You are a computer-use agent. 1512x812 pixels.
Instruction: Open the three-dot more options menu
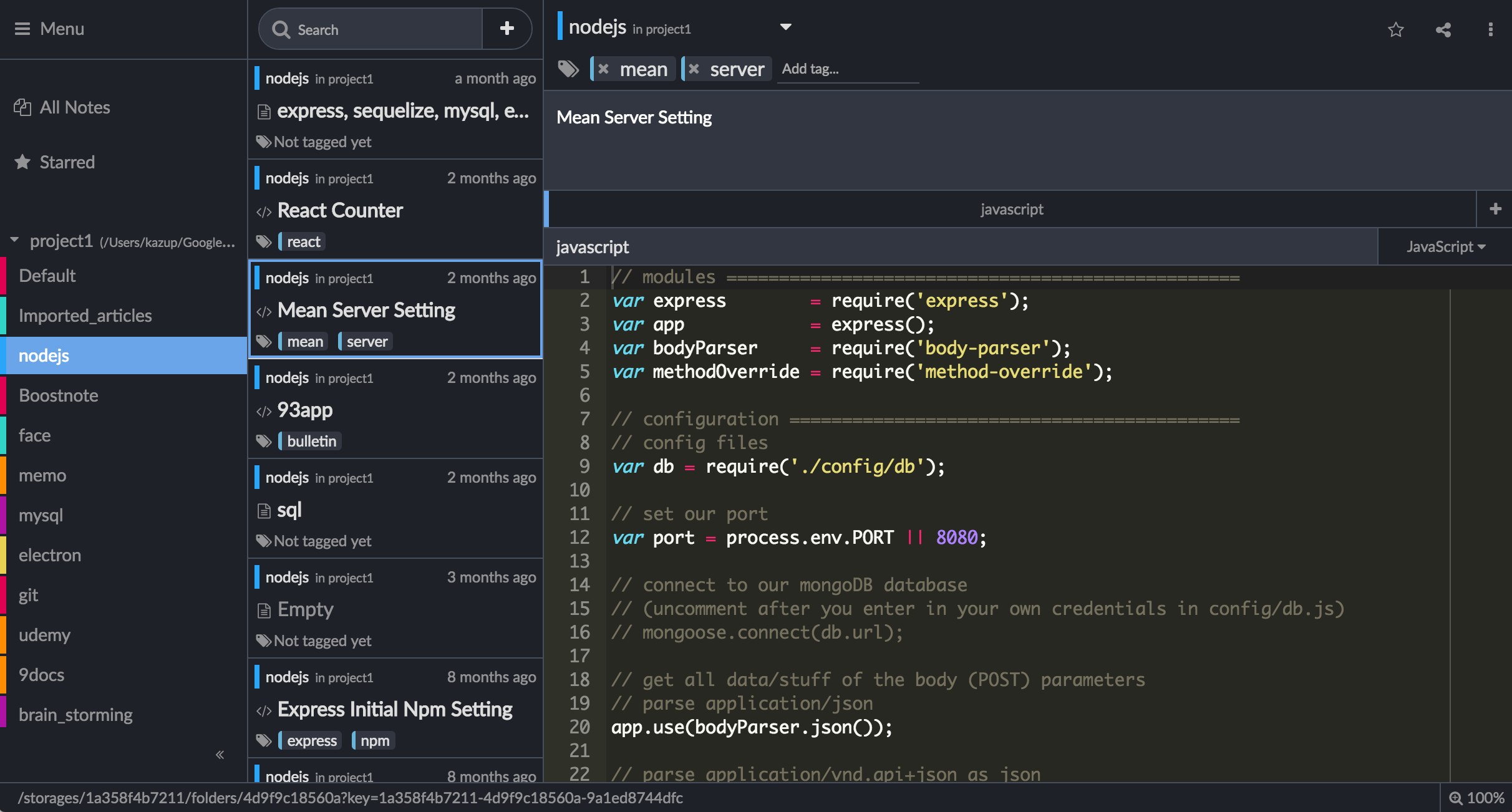[x=1490, y=29]
